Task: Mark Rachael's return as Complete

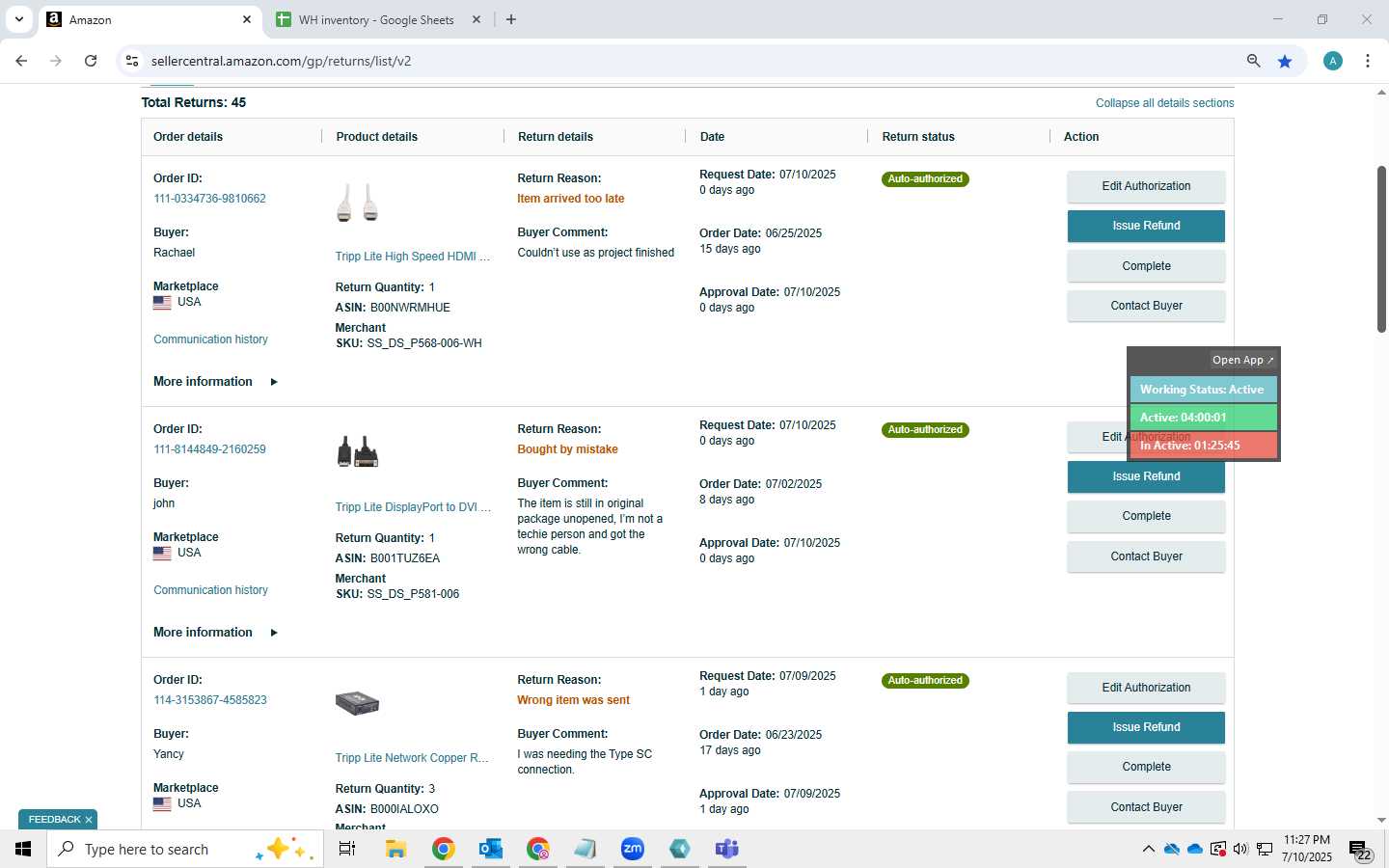Action: pos(1146,266)
